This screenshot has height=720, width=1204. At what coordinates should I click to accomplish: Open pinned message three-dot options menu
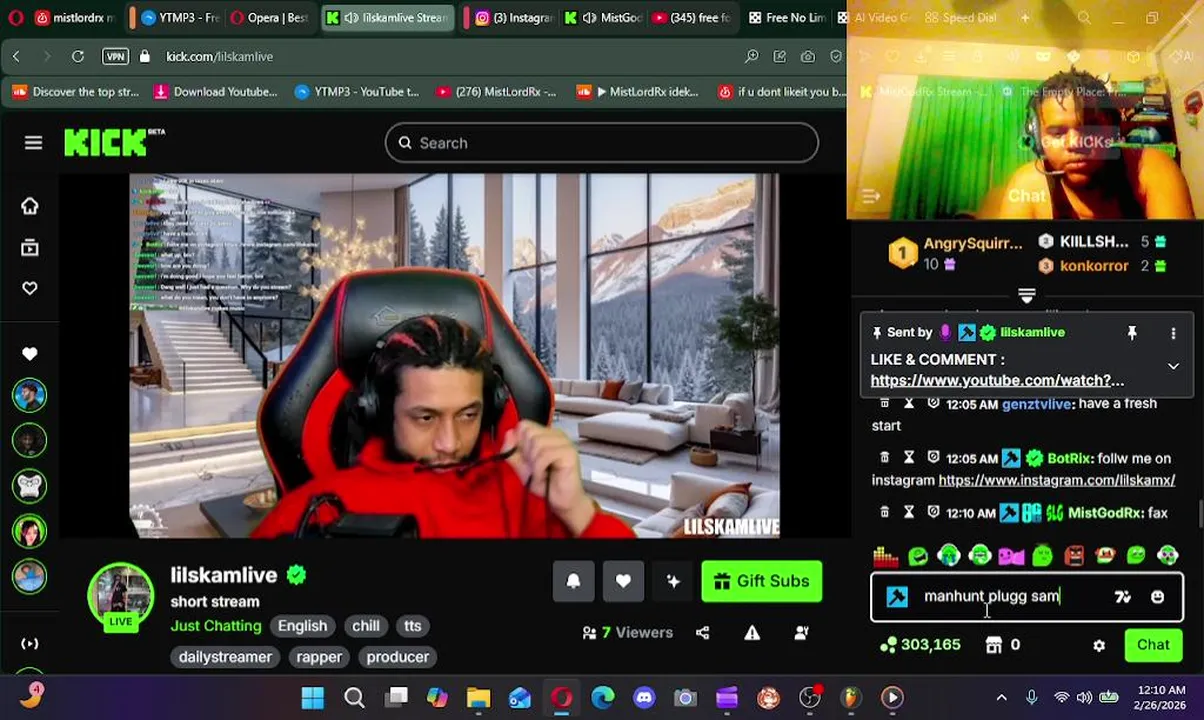1173,333
